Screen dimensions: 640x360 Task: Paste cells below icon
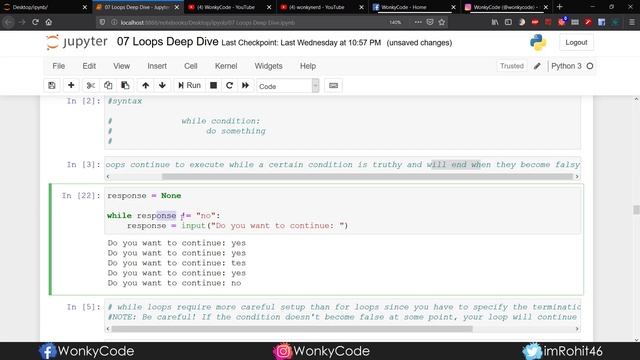(x=125, y=85)
